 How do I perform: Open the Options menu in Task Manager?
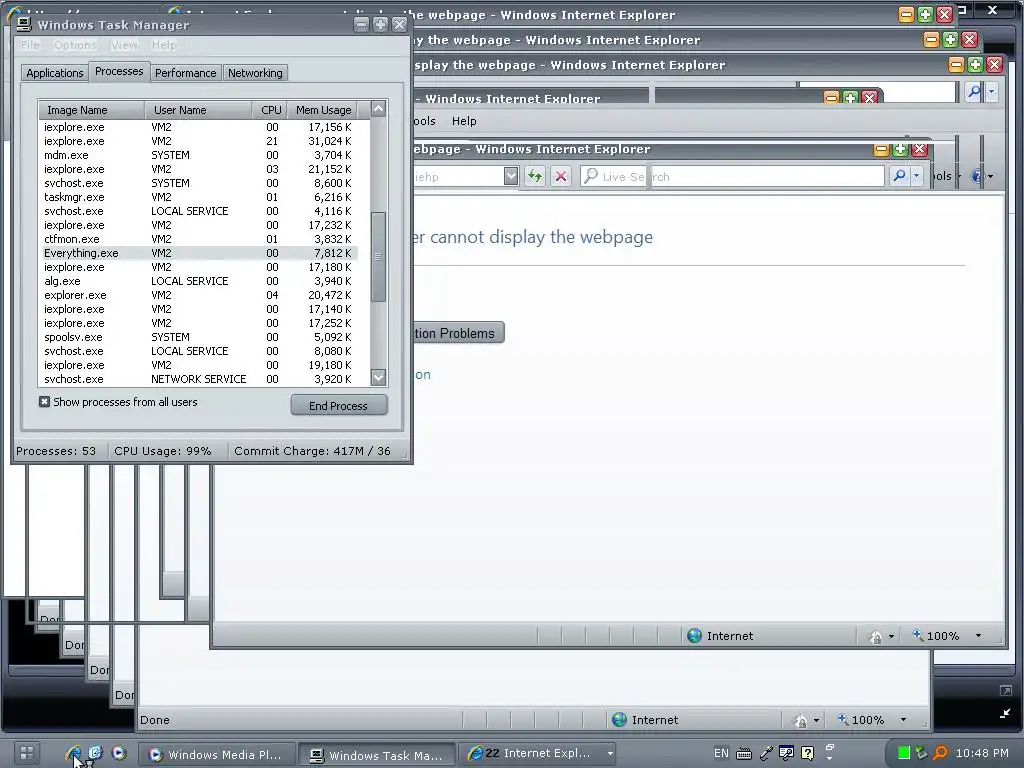pos(75,45)
